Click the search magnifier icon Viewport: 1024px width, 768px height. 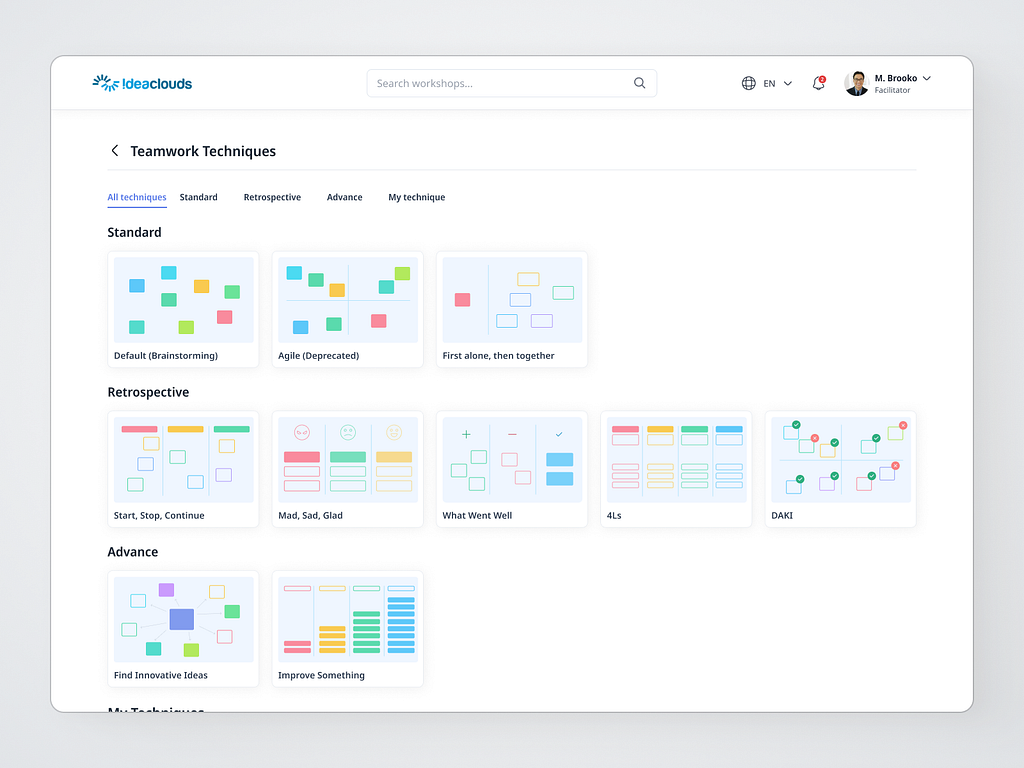(x=639, y=83)
